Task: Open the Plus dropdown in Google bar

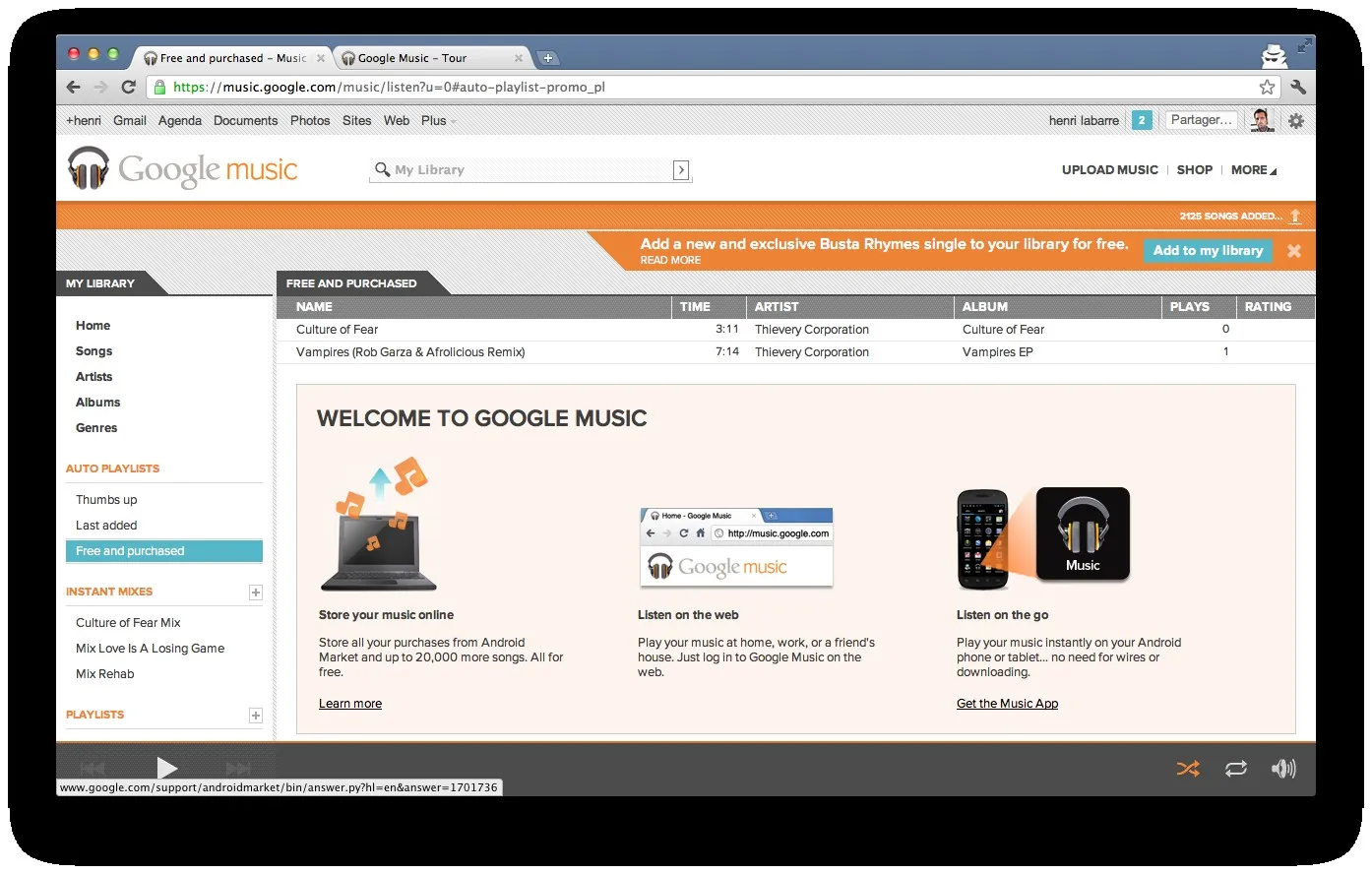Action: pos(439,120)
